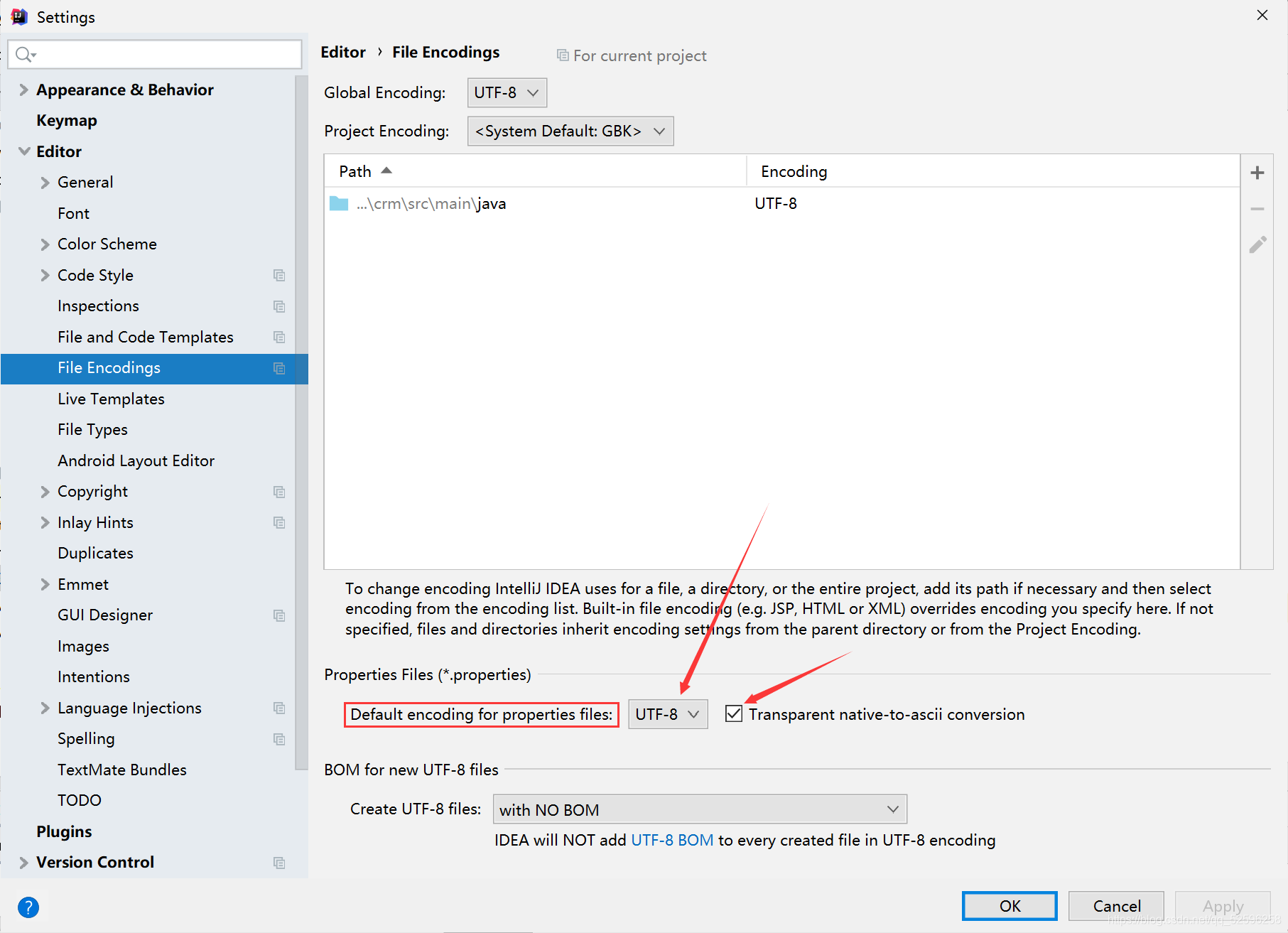
Task: Open Live Templates settings
Action: (111, 399)
